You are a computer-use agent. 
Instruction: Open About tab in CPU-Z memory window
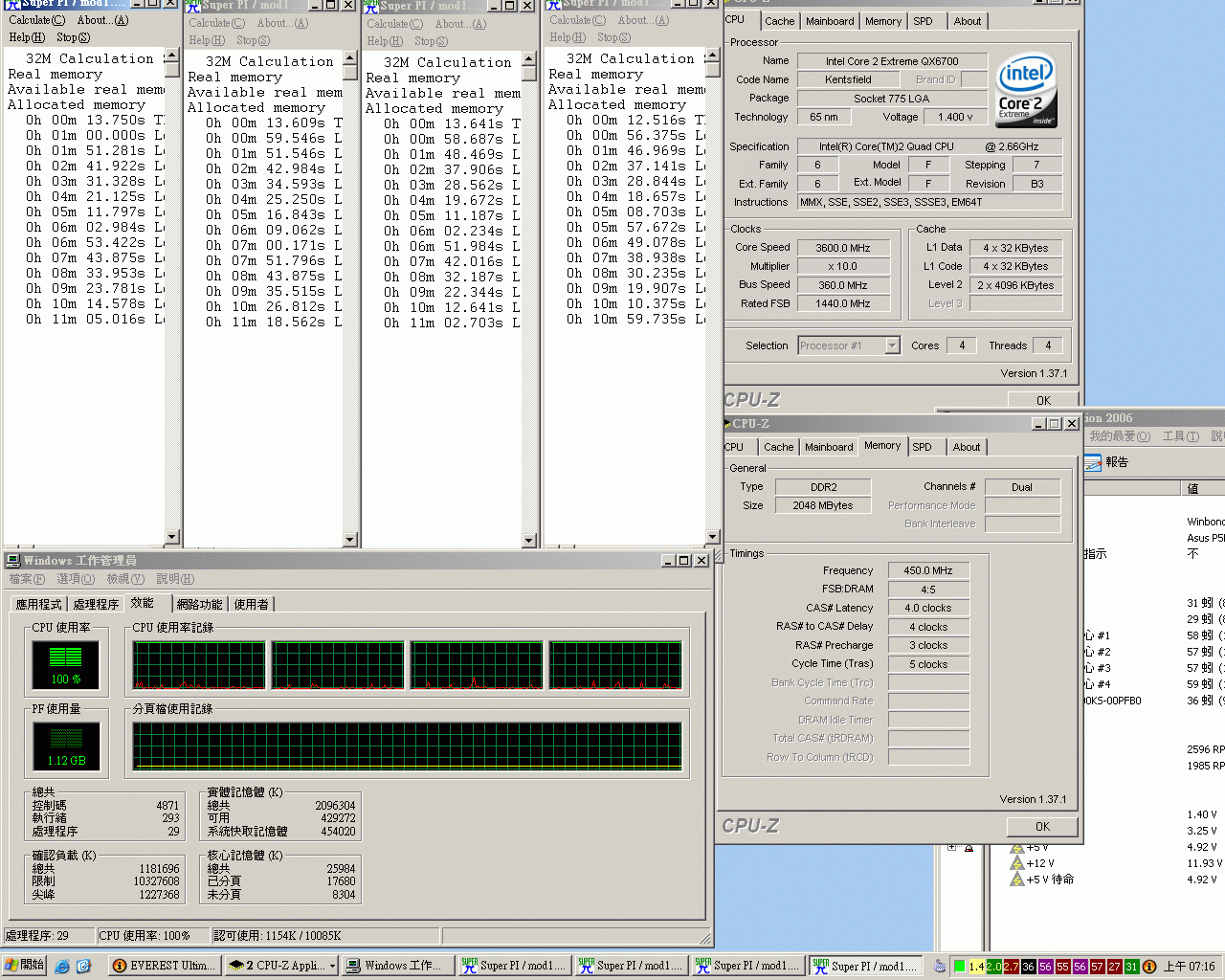coord(967,447)
